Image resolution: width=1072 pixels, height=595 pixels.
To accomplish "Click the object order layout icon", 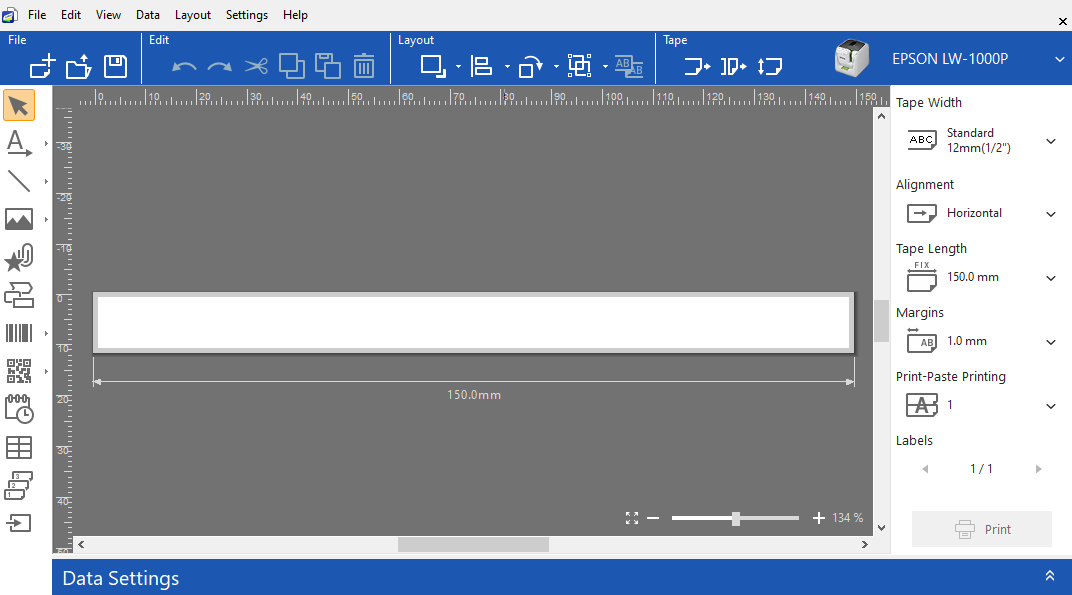I will [433, 66].
